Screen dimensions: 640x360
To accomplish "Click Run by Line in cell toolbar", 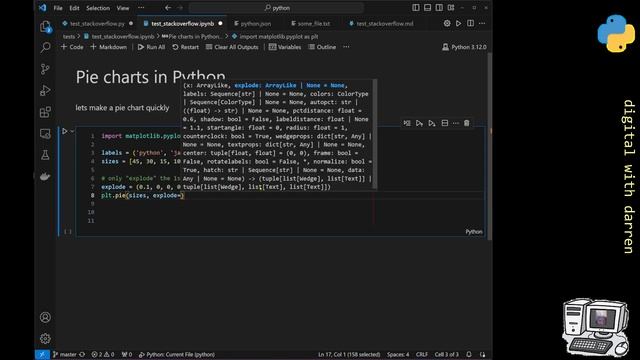I will [407, 123].
